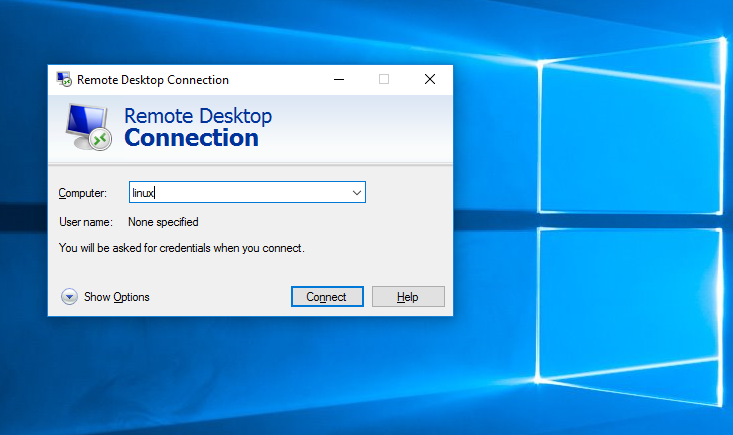This screenshot has height=435, width=733.
Task: Click the window title text
Action: [x=153, y=80]
